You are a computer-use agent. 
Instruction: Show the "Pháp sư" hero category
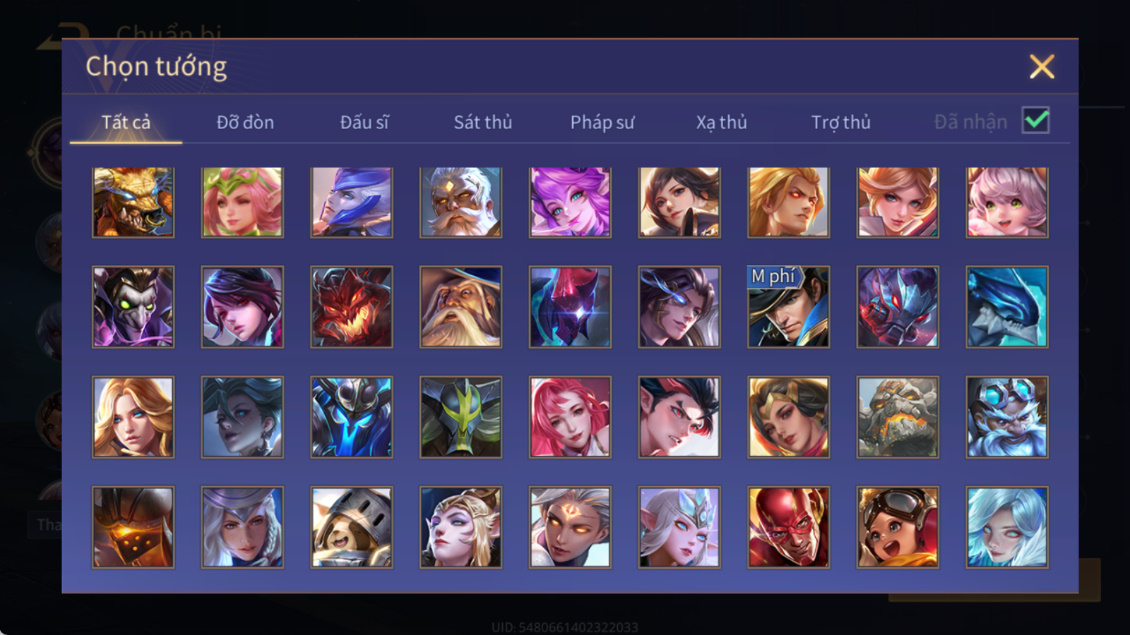tap(602, 123)
